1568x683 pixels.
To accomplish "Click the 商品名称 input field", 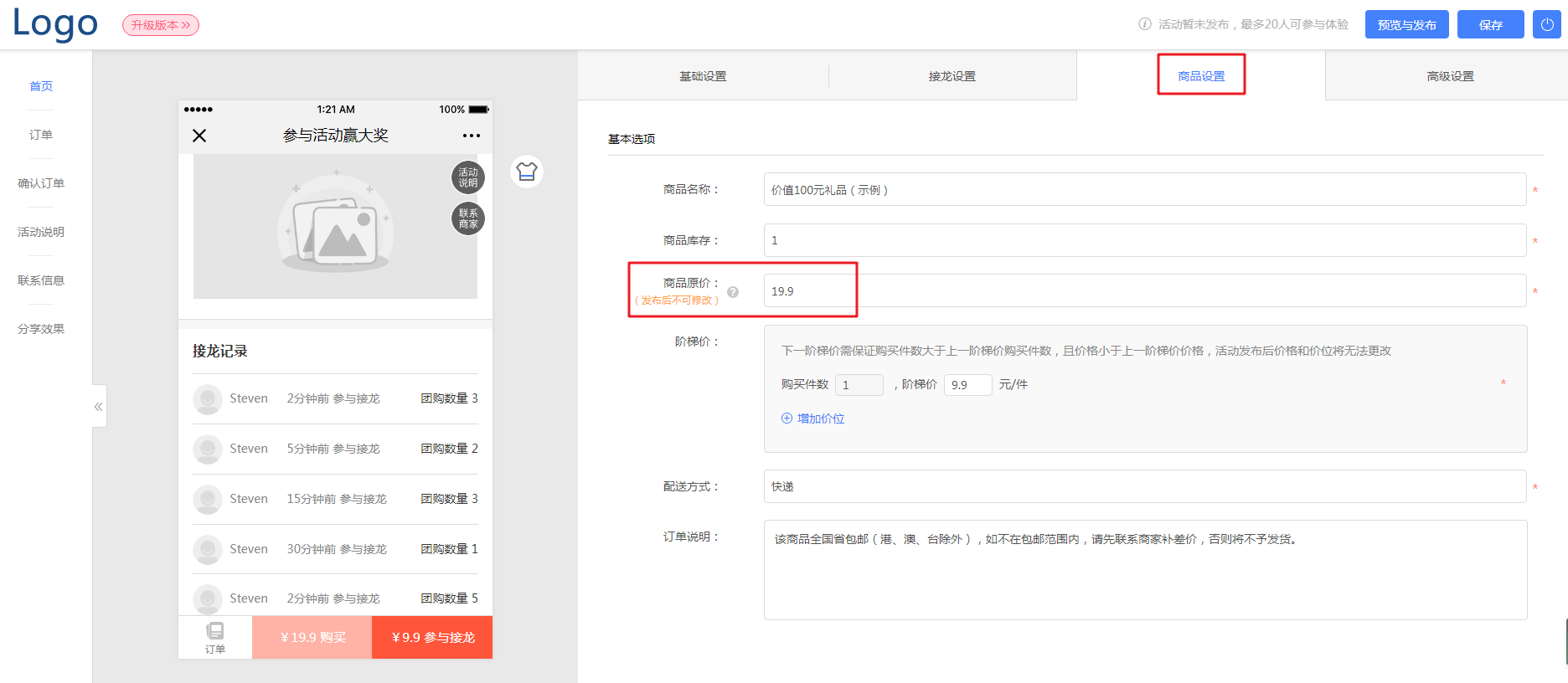I will pos(1145,189).
